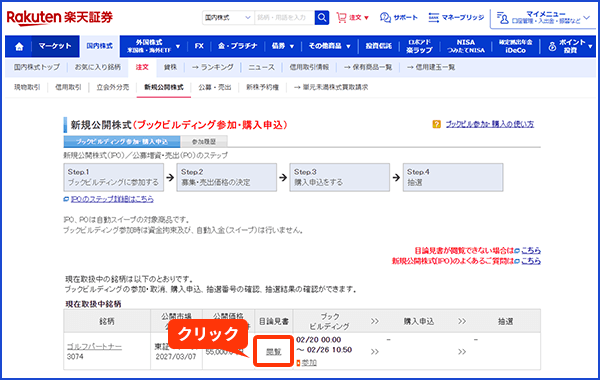Select the 国内株式 navigation tab
This screenshot has width=600, height=380.
(99, 46)
